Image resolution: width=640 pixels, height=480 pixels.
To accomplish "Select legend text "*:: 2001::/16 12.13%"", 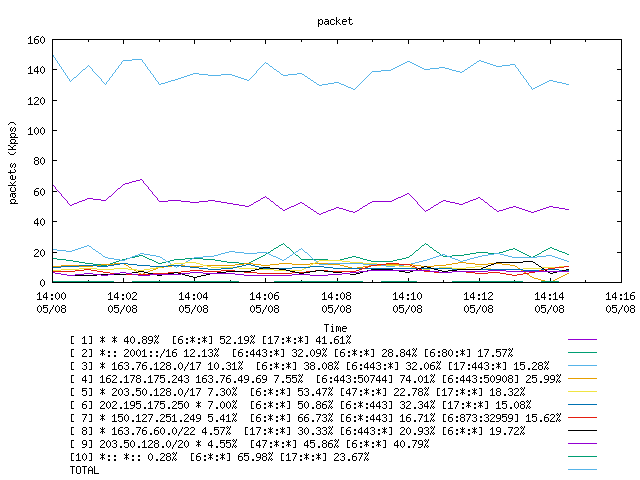I will coord(159,353).
